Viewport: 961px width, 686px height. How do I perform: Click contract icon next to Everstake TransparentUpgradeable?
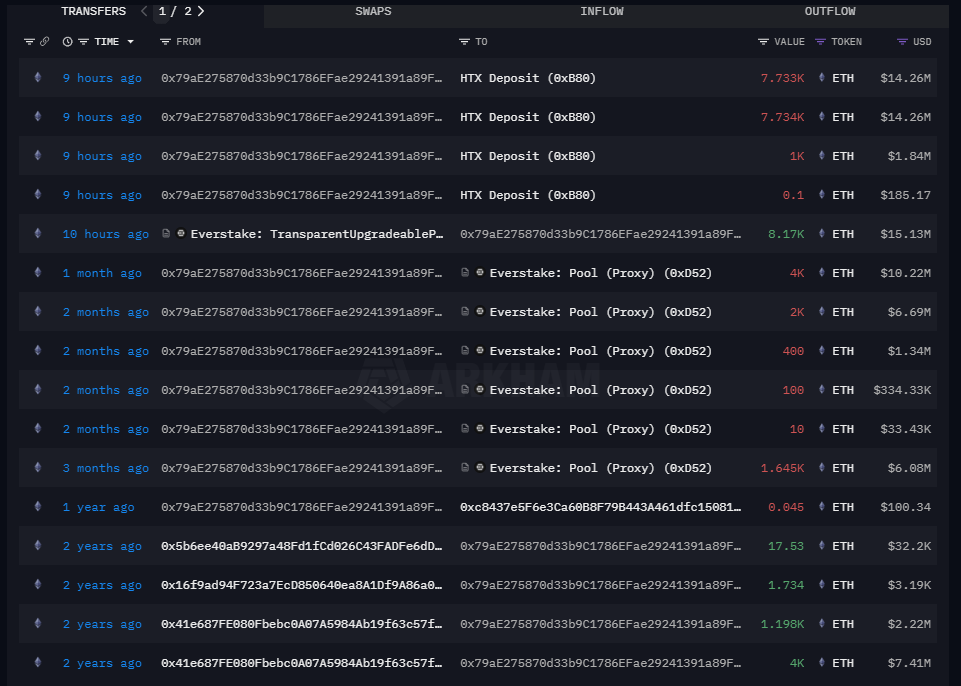point(166,234)
